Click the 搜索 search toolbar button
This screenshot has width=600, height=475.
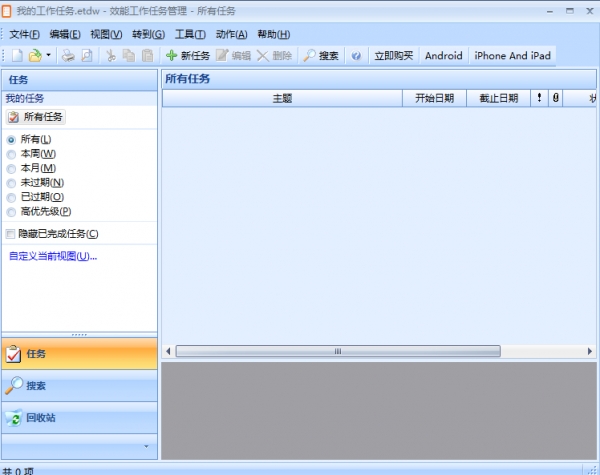click(x=321, y=56)
